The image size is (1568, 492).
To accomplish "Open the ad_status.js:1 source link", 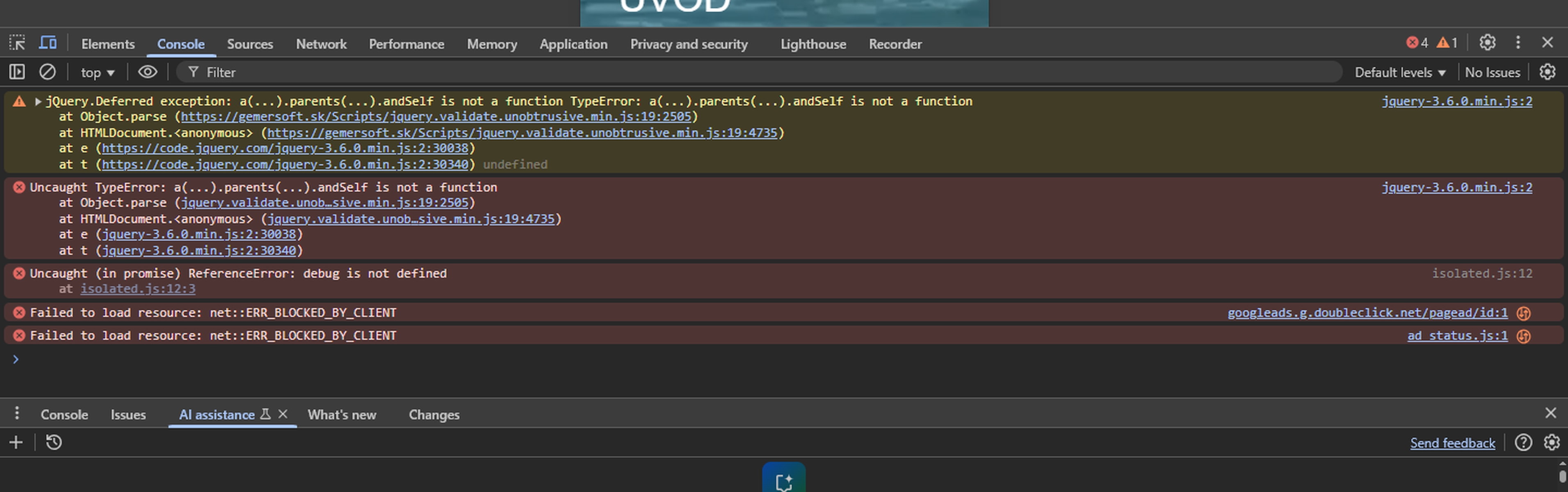I will (1456, 336).
